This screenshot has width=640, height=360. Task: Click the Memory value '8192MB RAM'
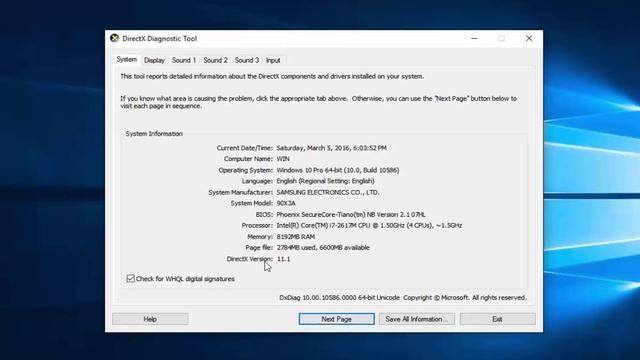pyautogui.click(x=296, y=237)
